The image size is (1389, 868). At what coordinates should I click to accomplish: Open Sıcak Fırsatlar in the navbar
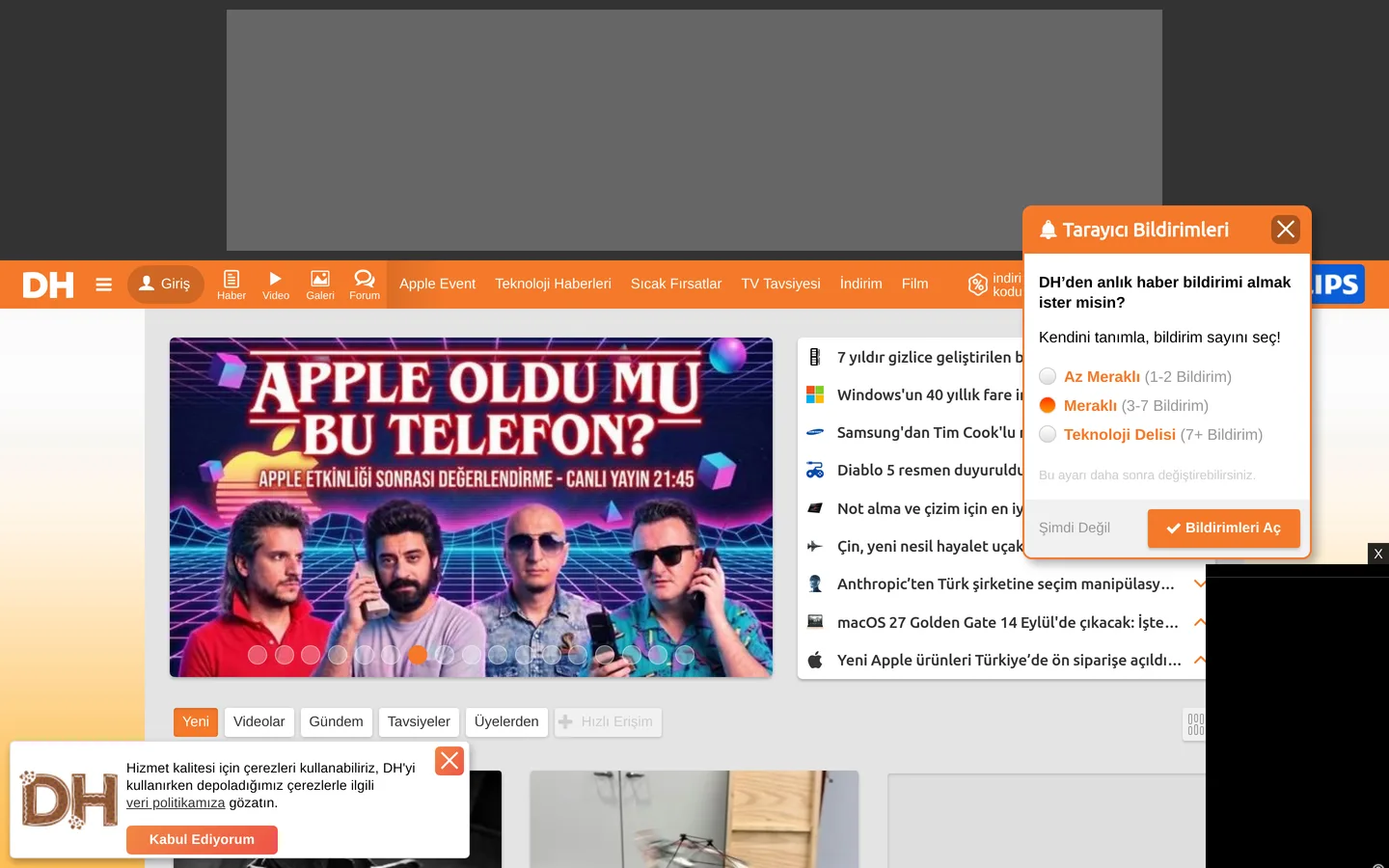(676, 284)
